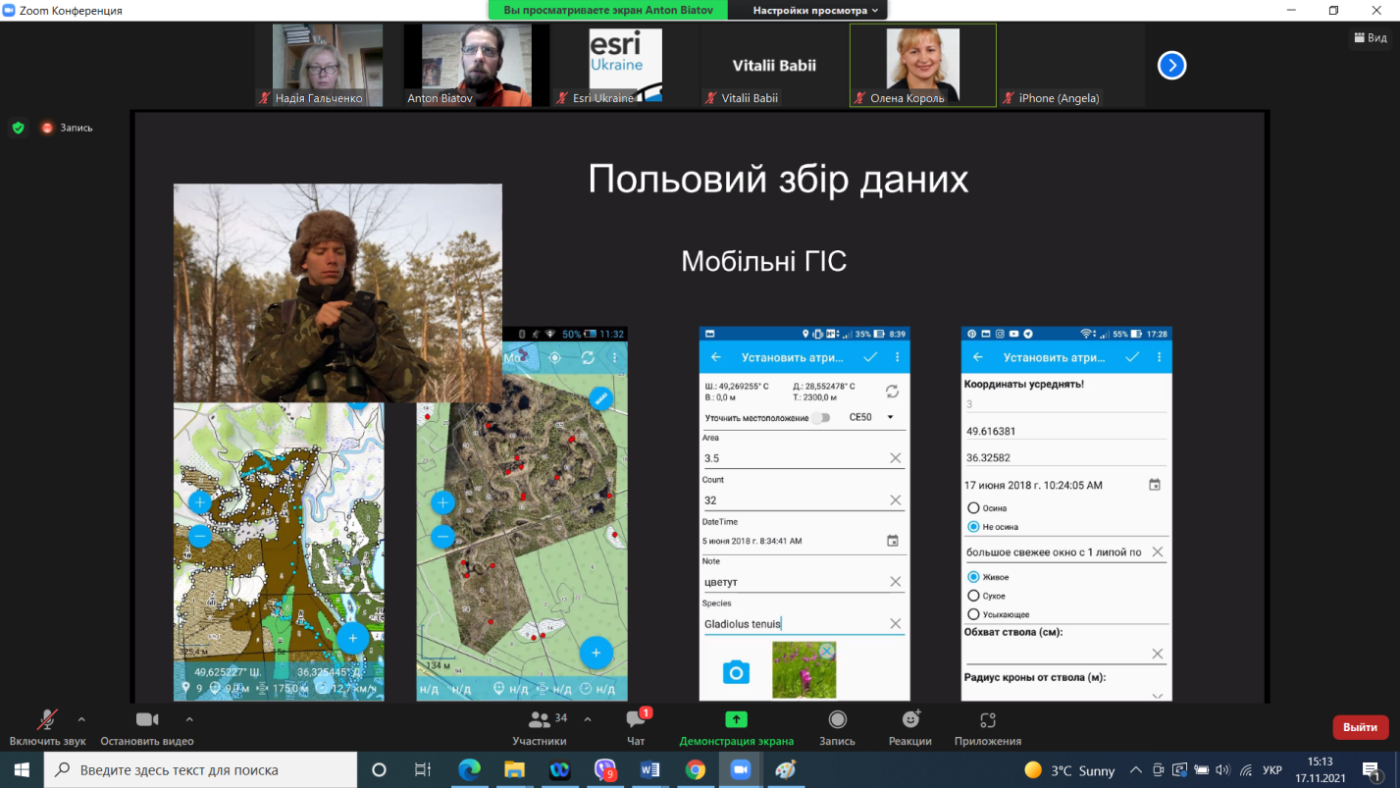Click the Запись record button in Zoom toolbar
1400x788 pixels.
[x=837, y=726]
